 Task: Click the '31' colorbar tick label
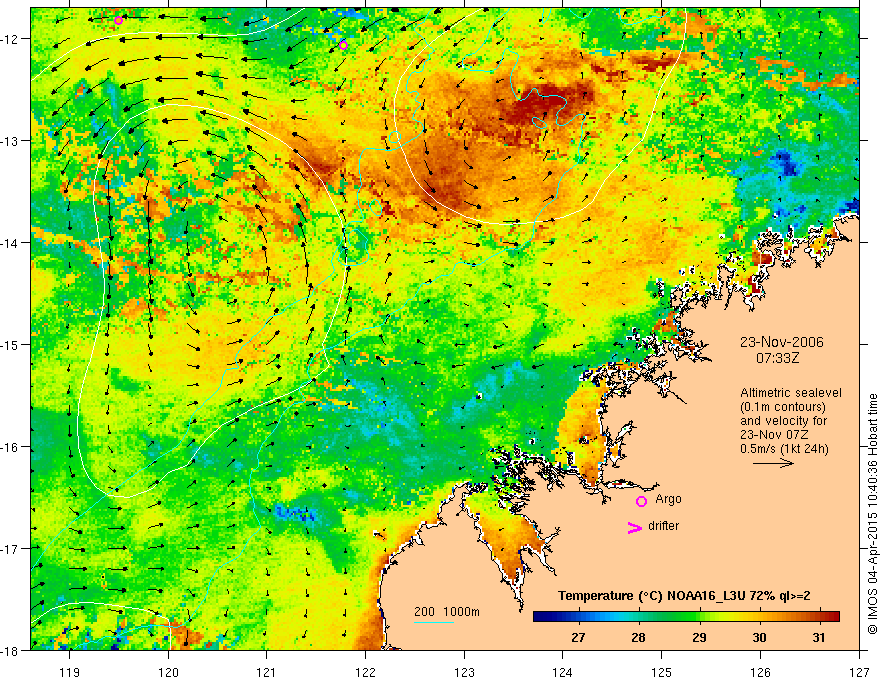click(x=819, y=637)
